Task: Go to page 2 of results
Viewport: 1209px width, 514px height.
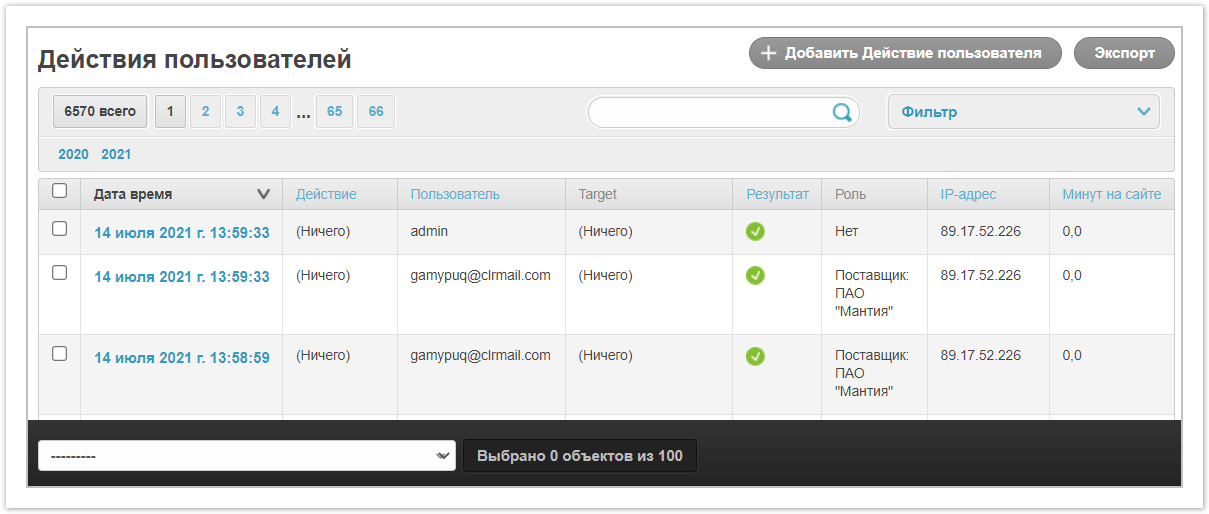Action: 205,112
